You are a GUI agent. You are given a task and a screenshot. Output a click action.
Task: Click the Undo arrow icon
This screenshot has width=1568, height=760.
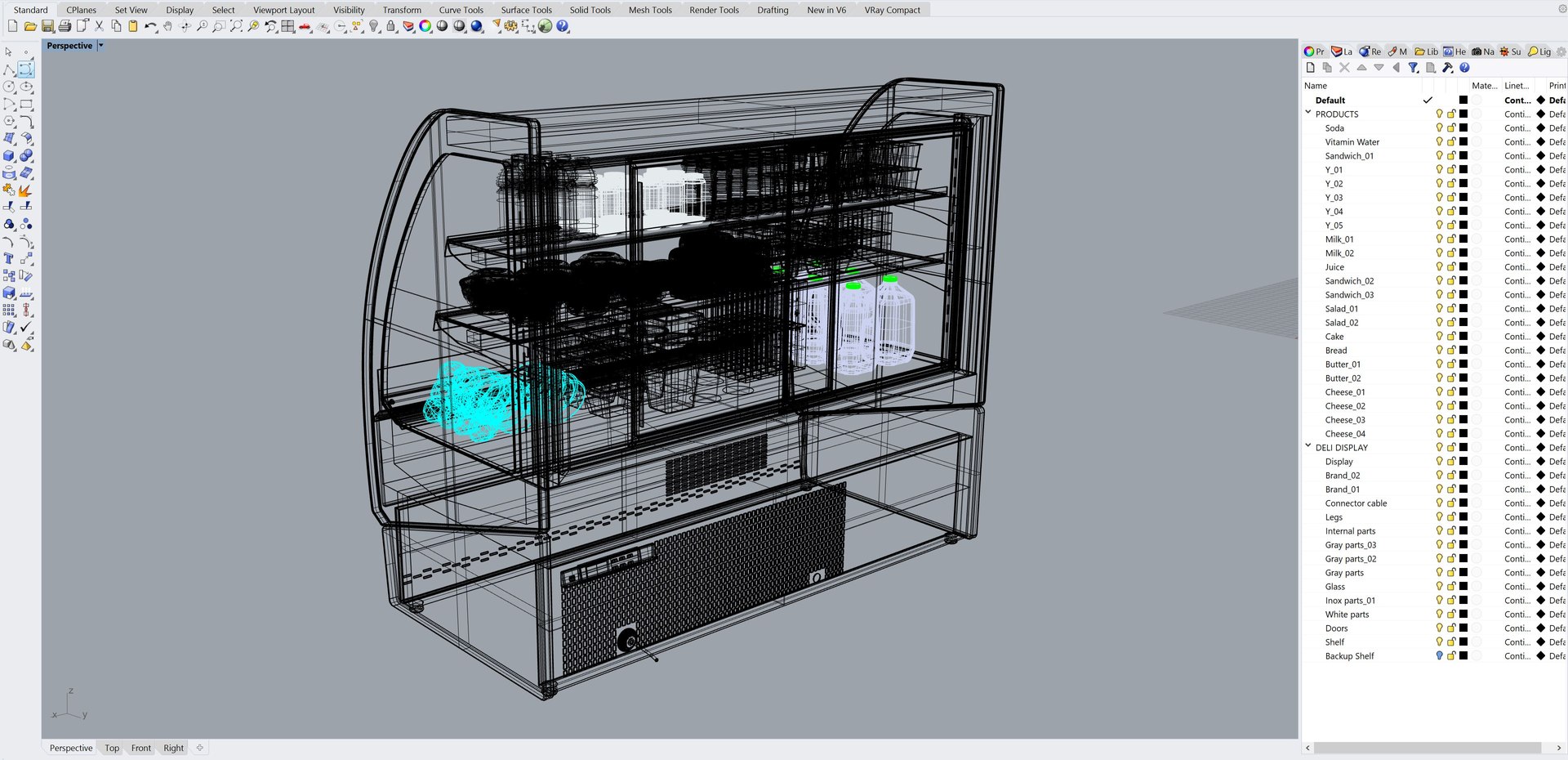[150, 26]
